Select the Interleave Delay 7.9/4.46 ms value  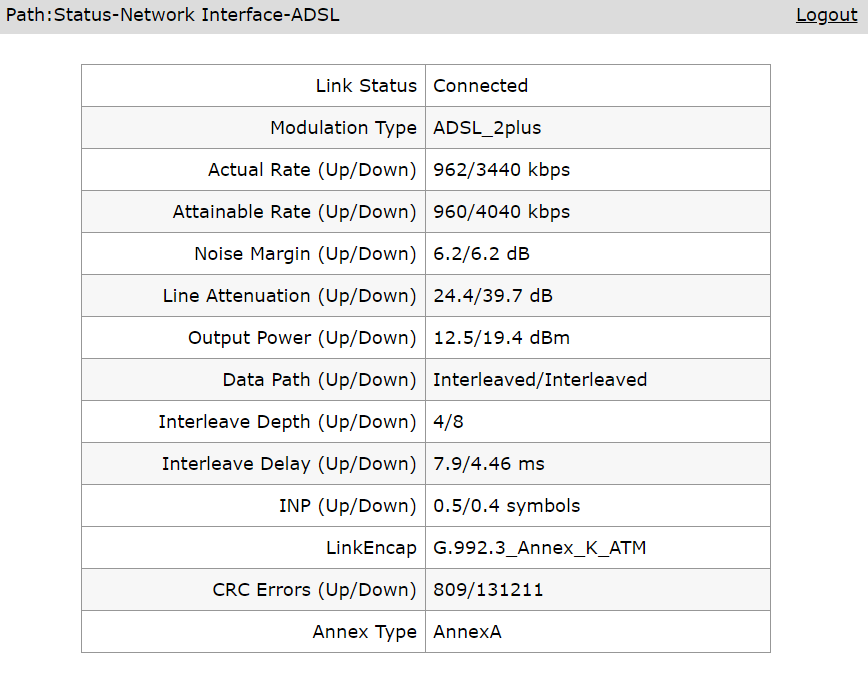(488, 464)
